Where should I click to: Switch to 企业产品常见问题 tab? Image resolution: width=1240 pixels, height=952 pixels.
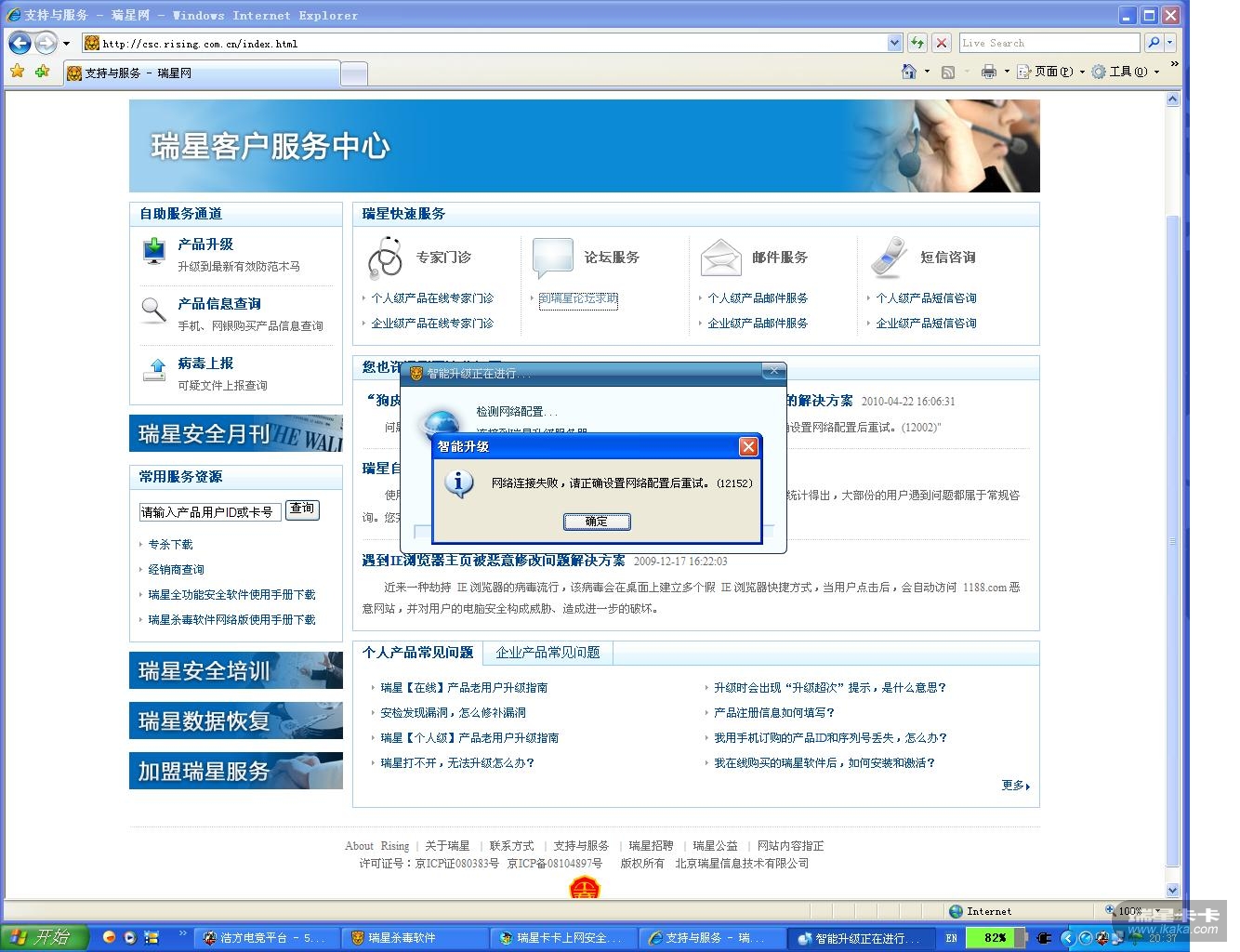point(547,653)
